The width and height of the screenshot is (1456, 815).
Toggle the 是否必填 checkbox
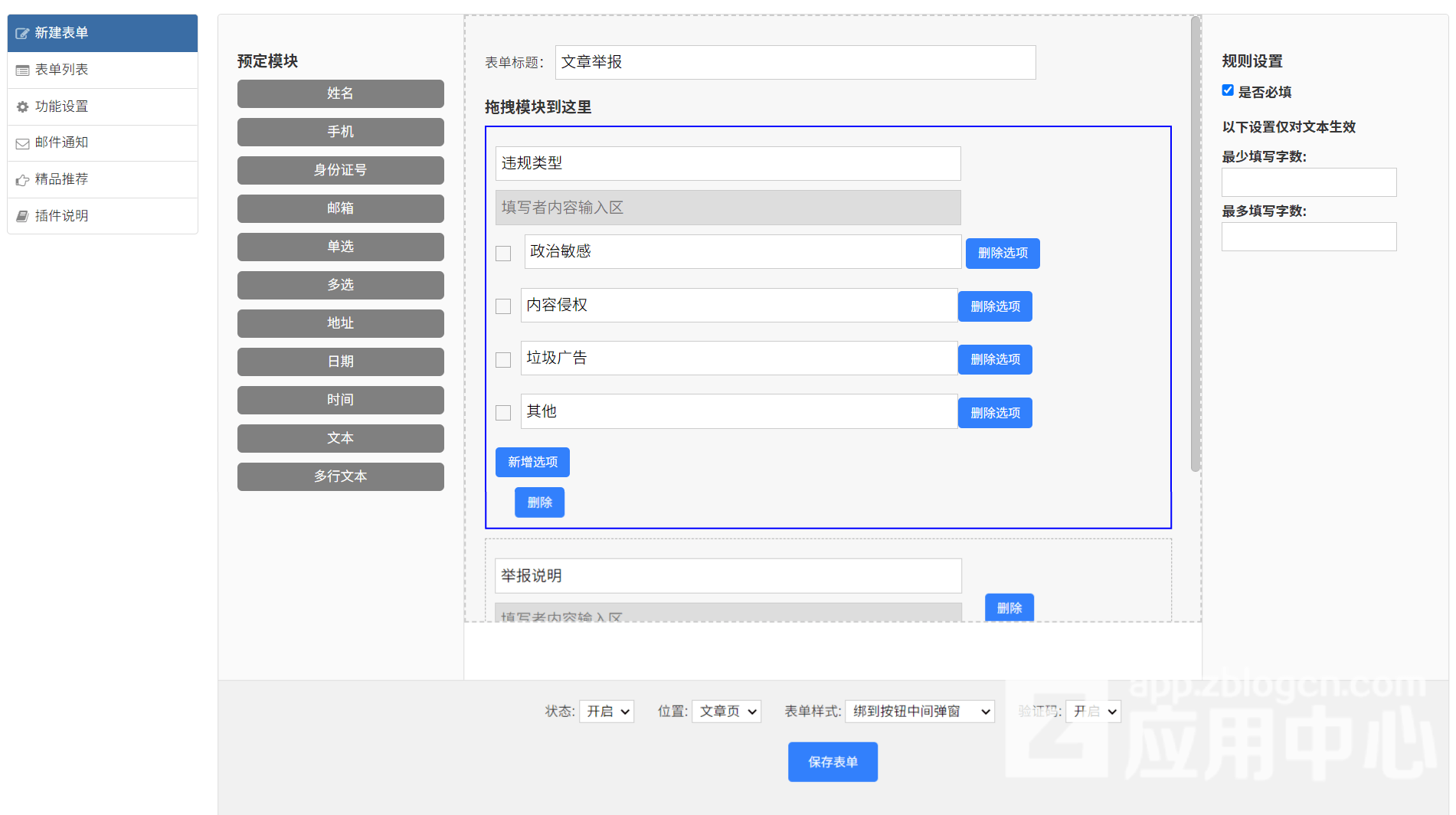(1228, 90)
